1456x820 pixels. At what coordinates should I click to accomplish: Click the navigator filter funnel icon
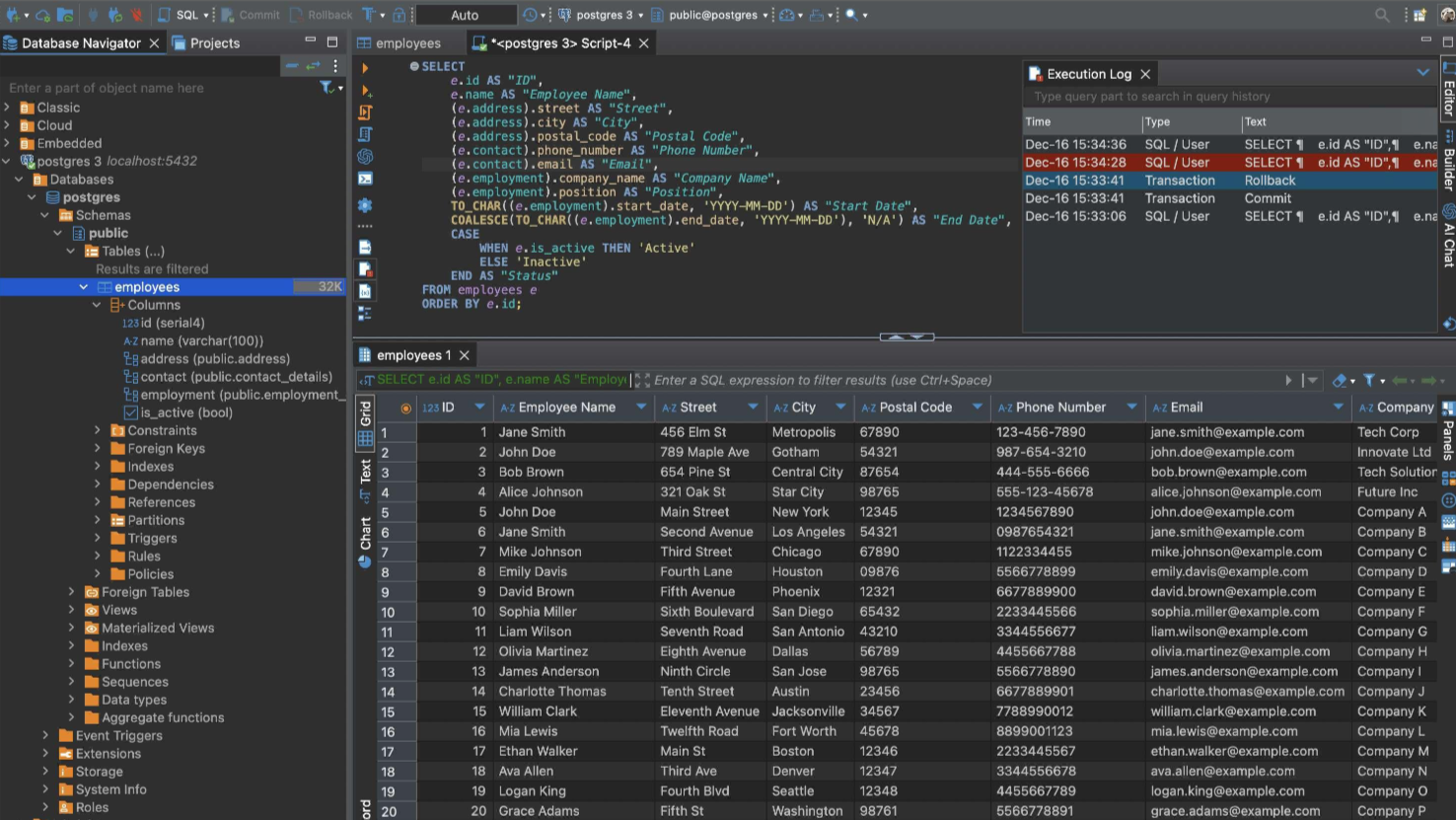point(327,88)
